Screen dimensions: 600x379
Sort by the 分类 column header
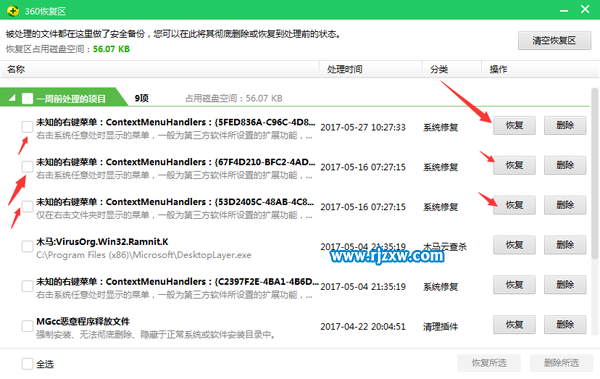pyautogui.click(x=452, y=69)
